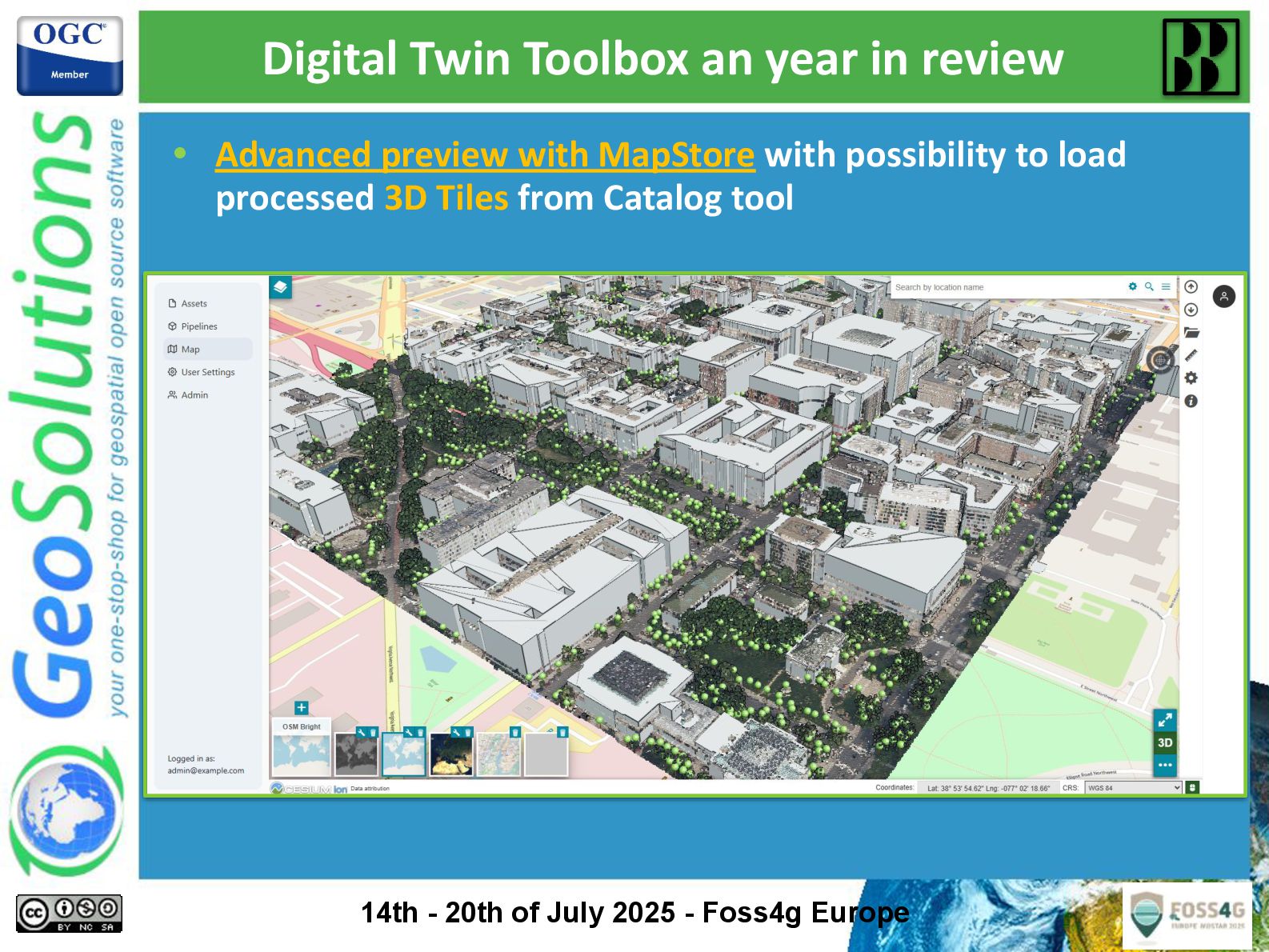Image resolution: width=1269 pixels, height=952 pixels.
Task: Open the CRS WGS 84 dropdown
Action: pos(1133,788)
